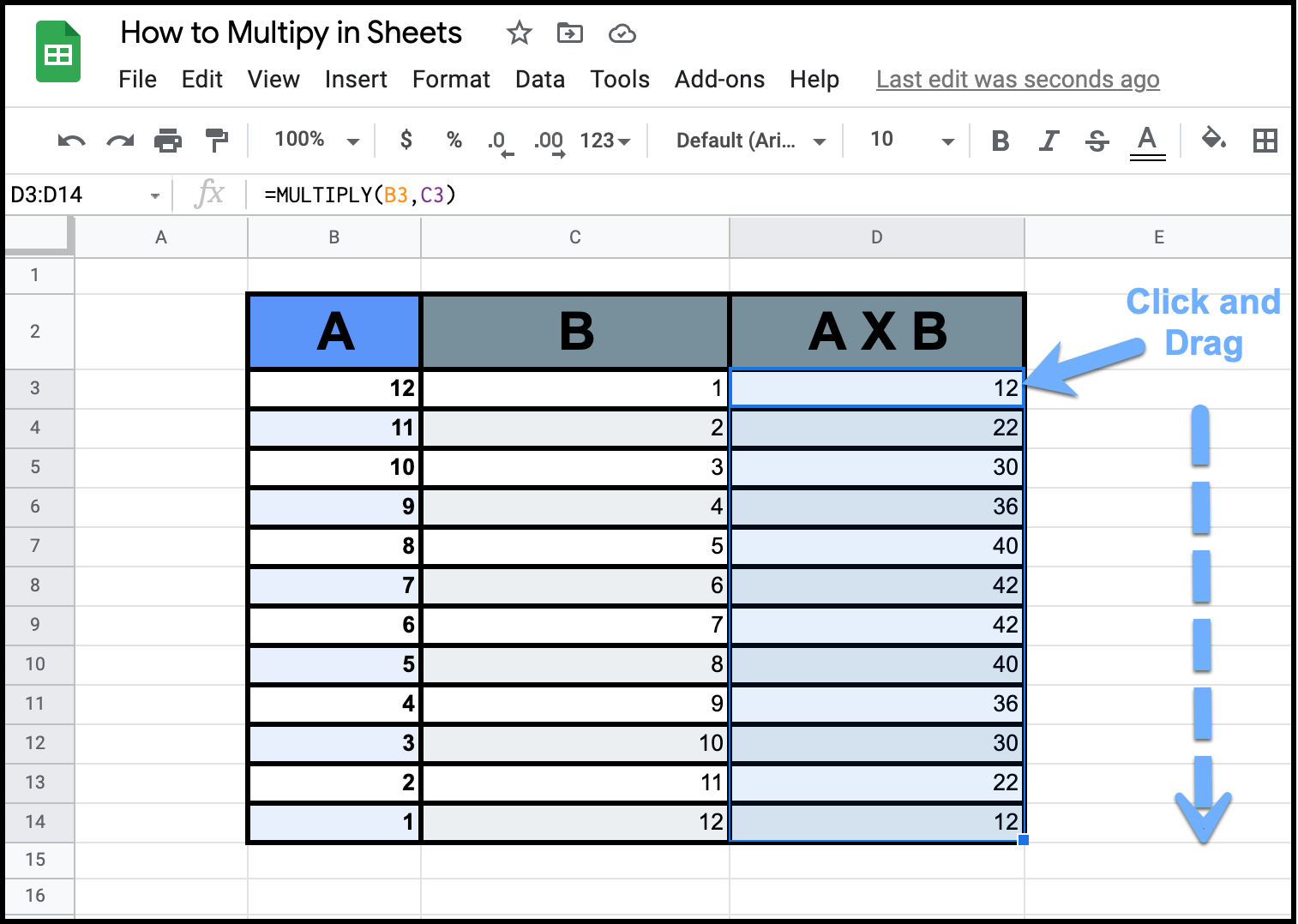The image size is (1298, 924).
Task: Open the Add-ons menu
Action: [719, 79]
